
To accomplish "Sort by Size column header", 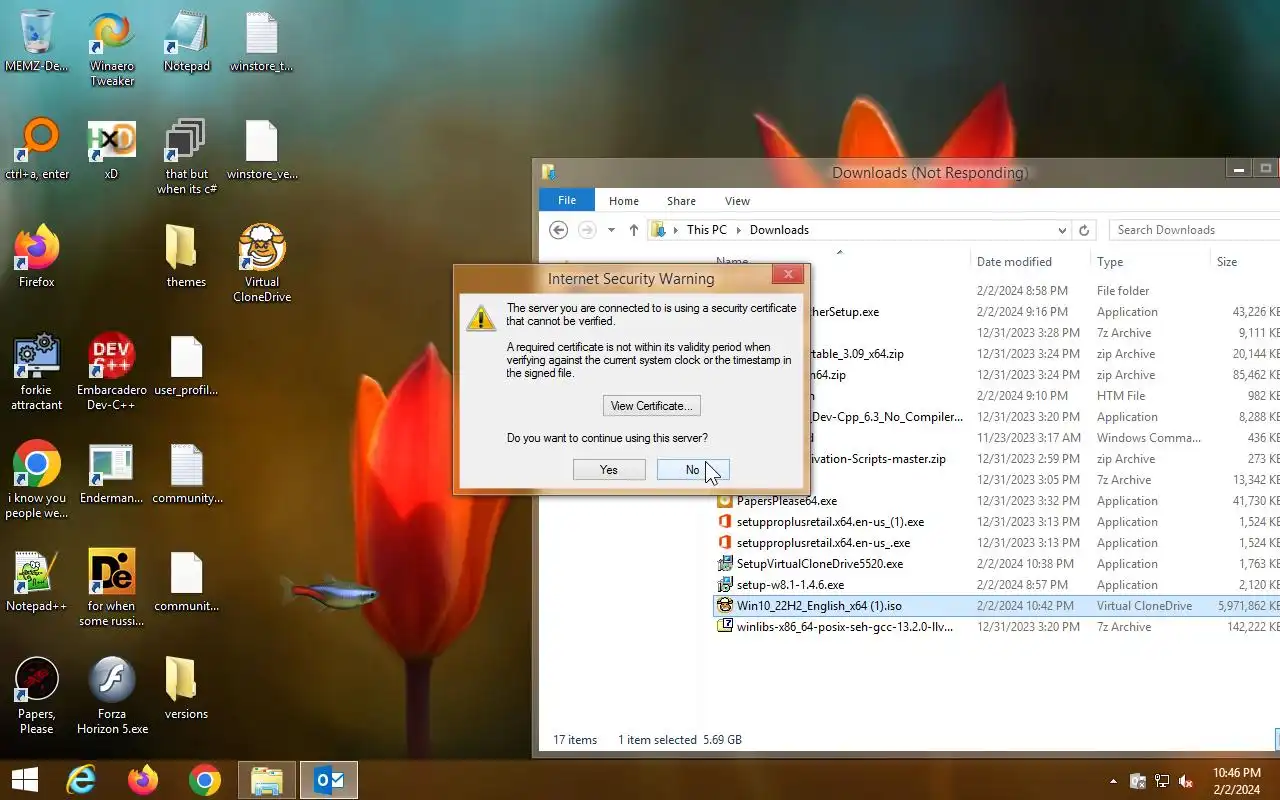I will click(1245, 262).
